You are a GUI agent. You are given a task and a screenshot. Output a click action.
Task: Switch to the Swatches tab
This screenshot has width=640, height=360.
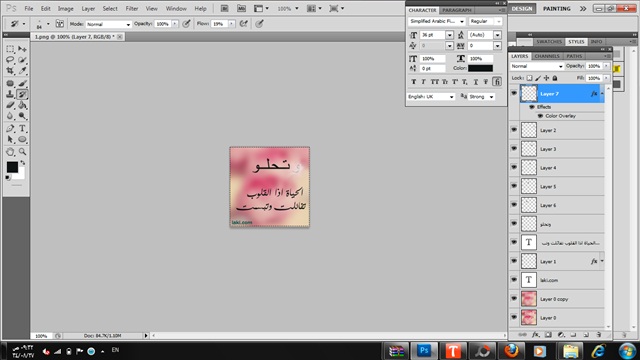tap(549, 42)
